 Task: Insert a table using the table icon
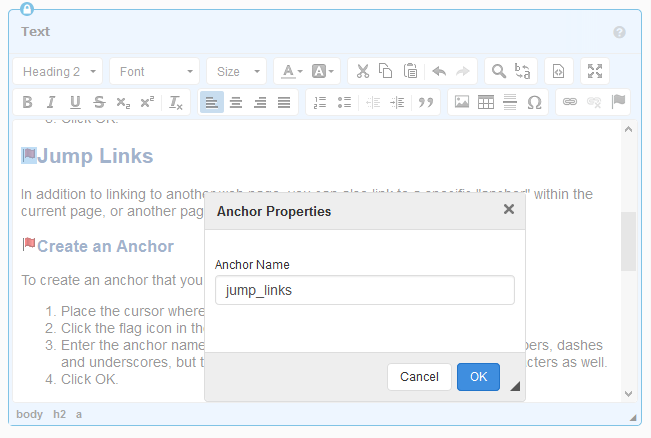(x=486, y=102)
